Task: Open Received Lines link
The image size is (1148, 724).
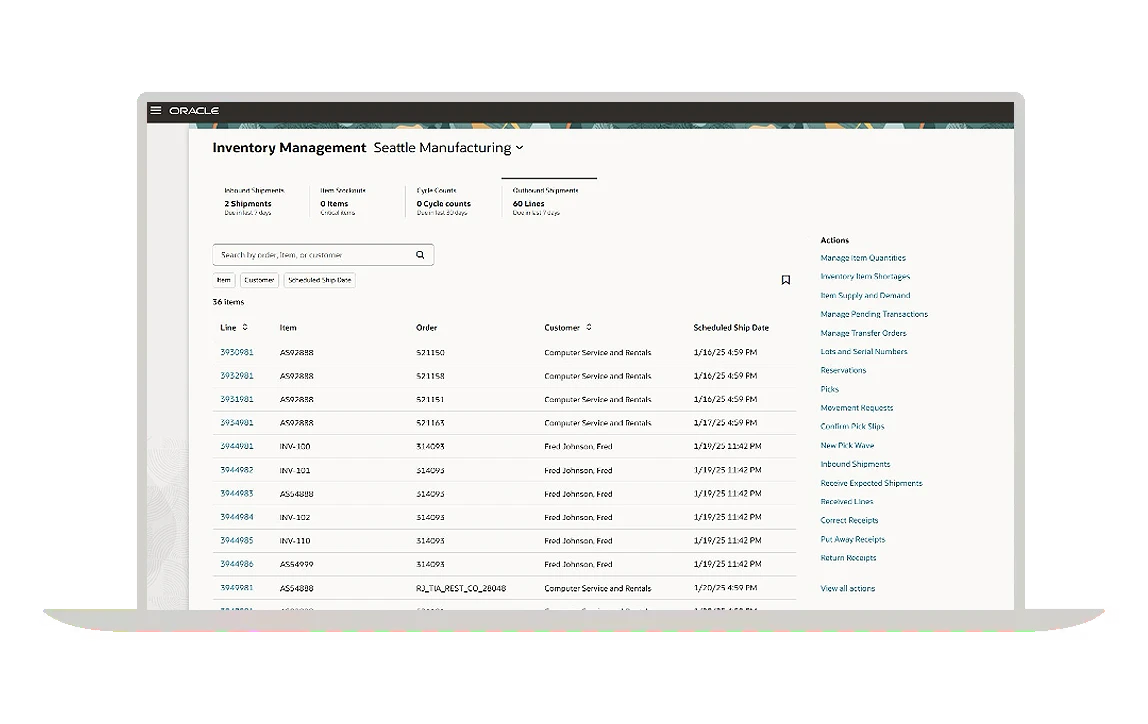Action: (x=846, y=501)
